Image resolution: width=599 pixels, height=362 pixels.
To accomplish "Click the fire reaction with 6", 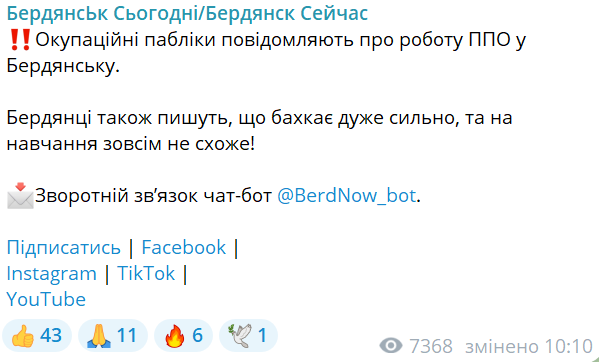I will click(183, 336).
